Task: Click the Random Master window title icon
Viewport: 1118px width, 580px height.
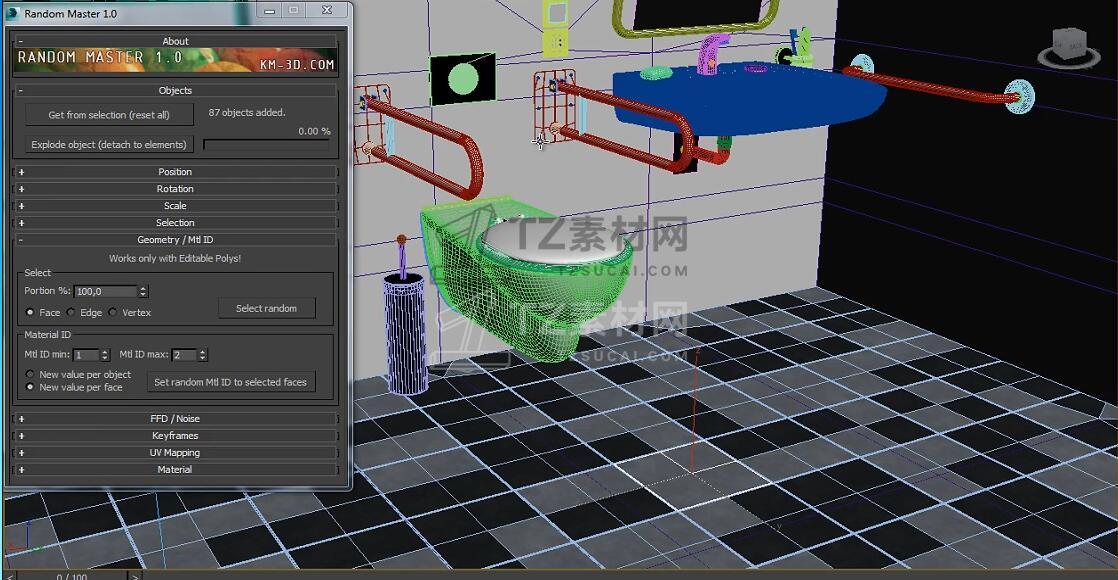Action: [x=12, y=14]
